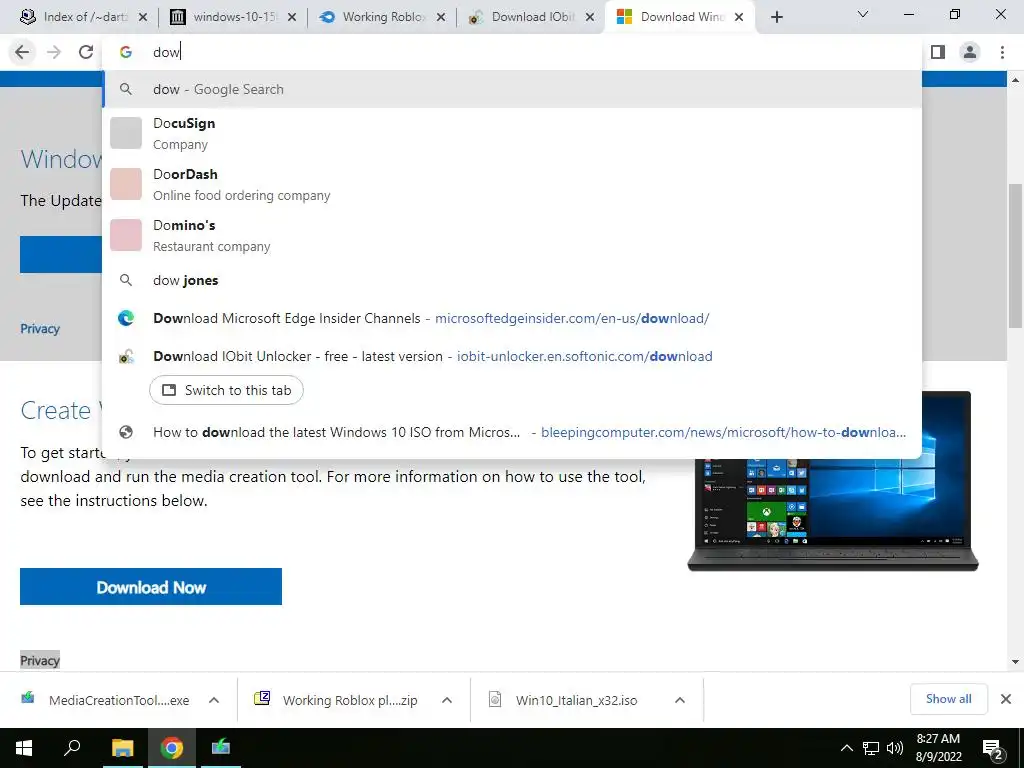
Task: Open a new tab with plus button
Action: point(776,17)
